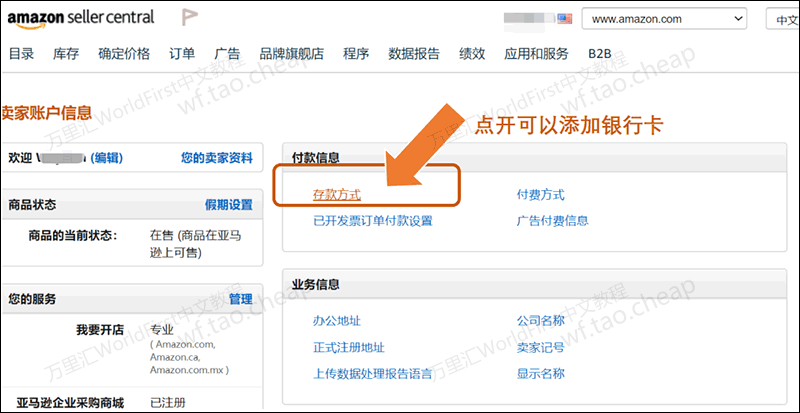Click the 付款信息 section header

316,158
